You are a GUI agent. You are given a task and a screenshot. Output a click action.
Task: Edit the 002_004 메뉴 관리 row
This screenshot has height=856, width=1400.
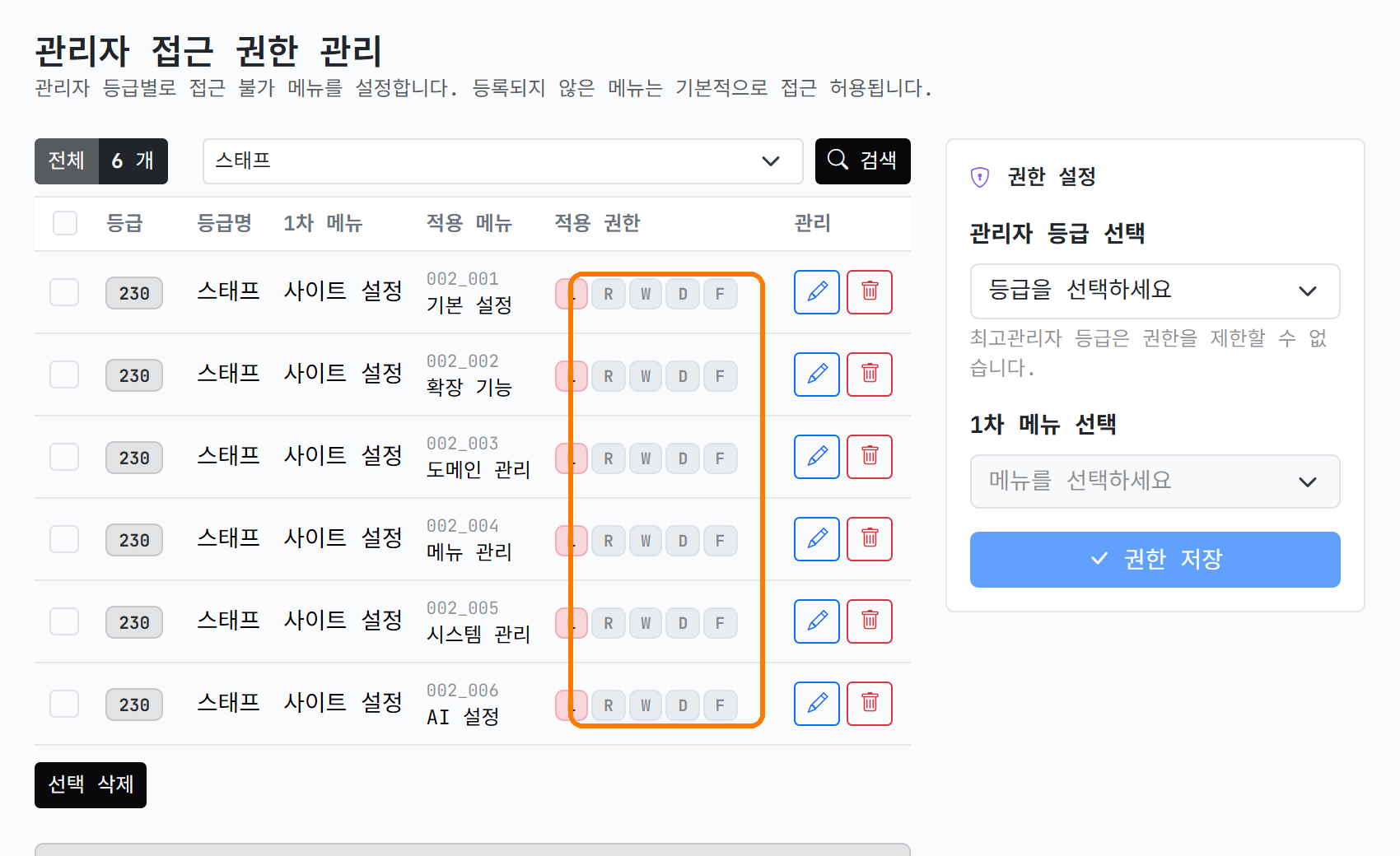(x=817, y=539)
